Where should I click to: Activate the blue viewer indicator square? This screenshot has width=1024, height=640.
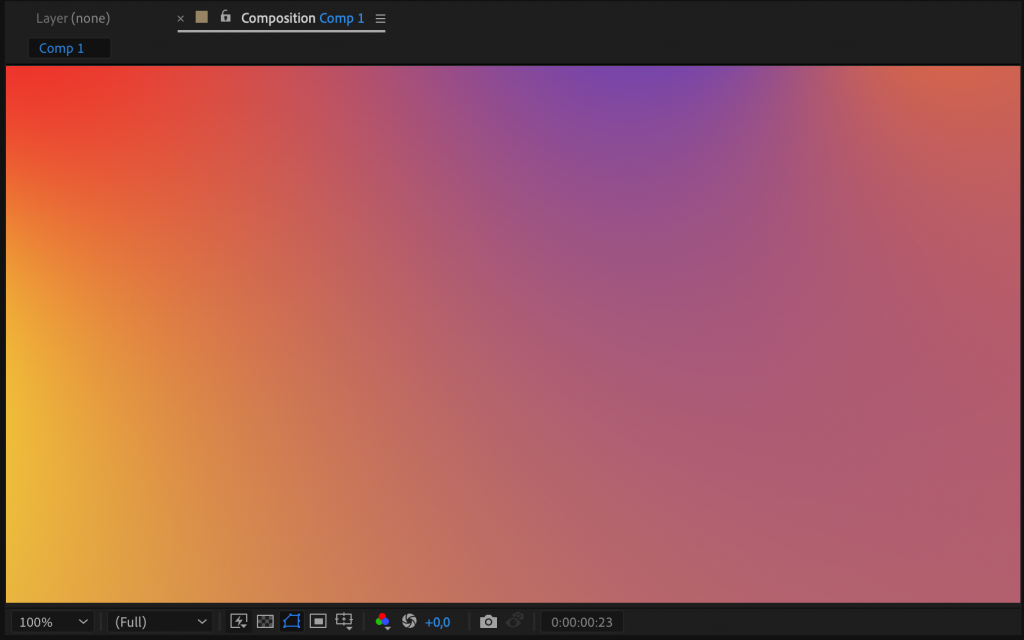point(200,18)
